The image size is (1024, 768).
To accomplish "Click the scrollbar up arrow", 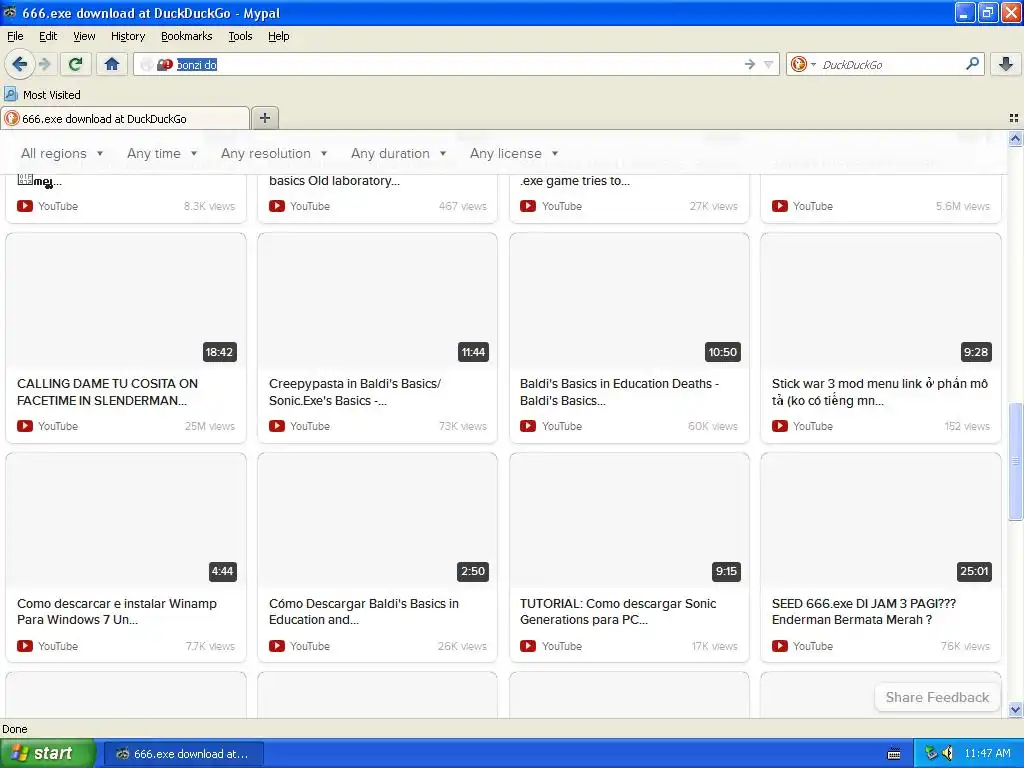I will point(1015,138).
